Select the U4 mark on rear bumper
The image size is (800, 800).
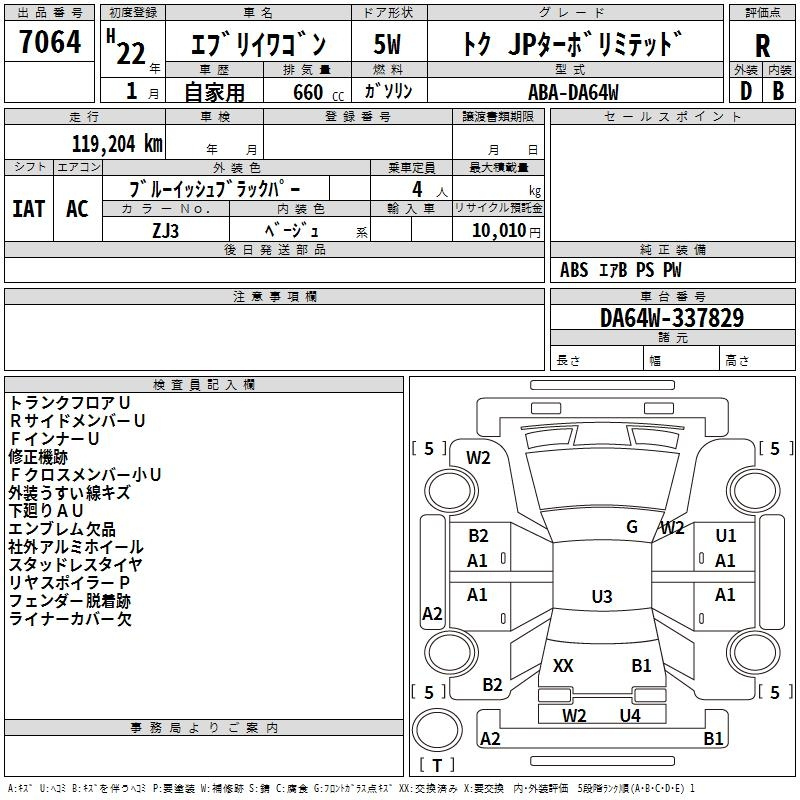[629, 715]
